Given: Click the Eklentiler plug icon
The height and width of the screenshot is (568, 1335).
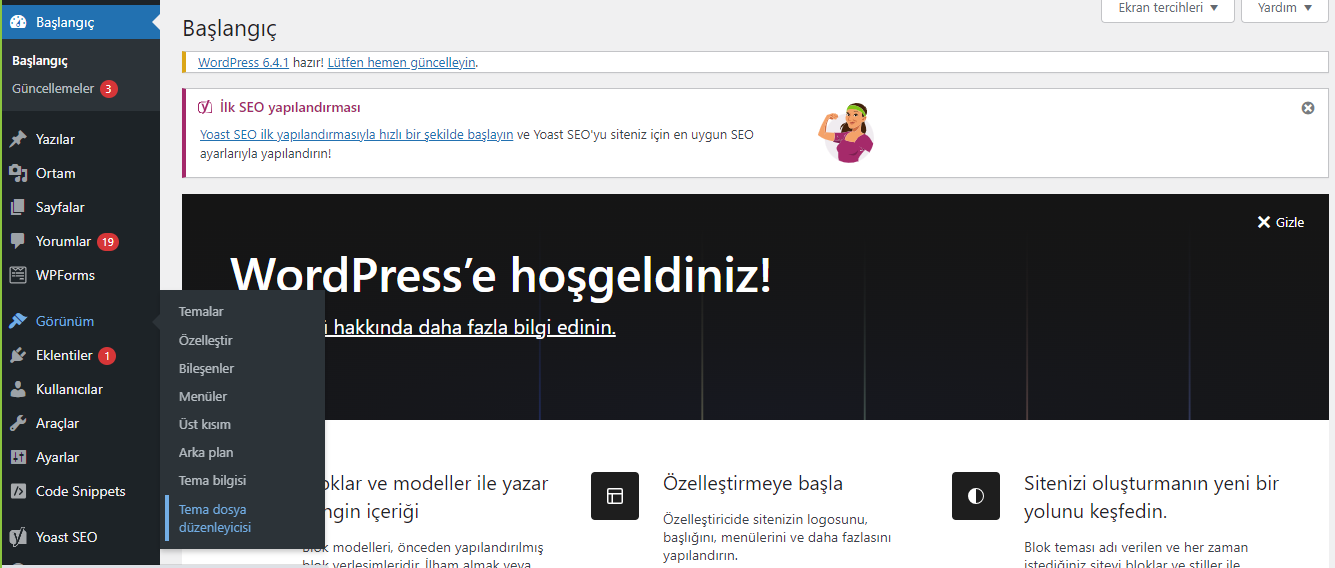Looking at the screenshot, I should pos(18,355).
